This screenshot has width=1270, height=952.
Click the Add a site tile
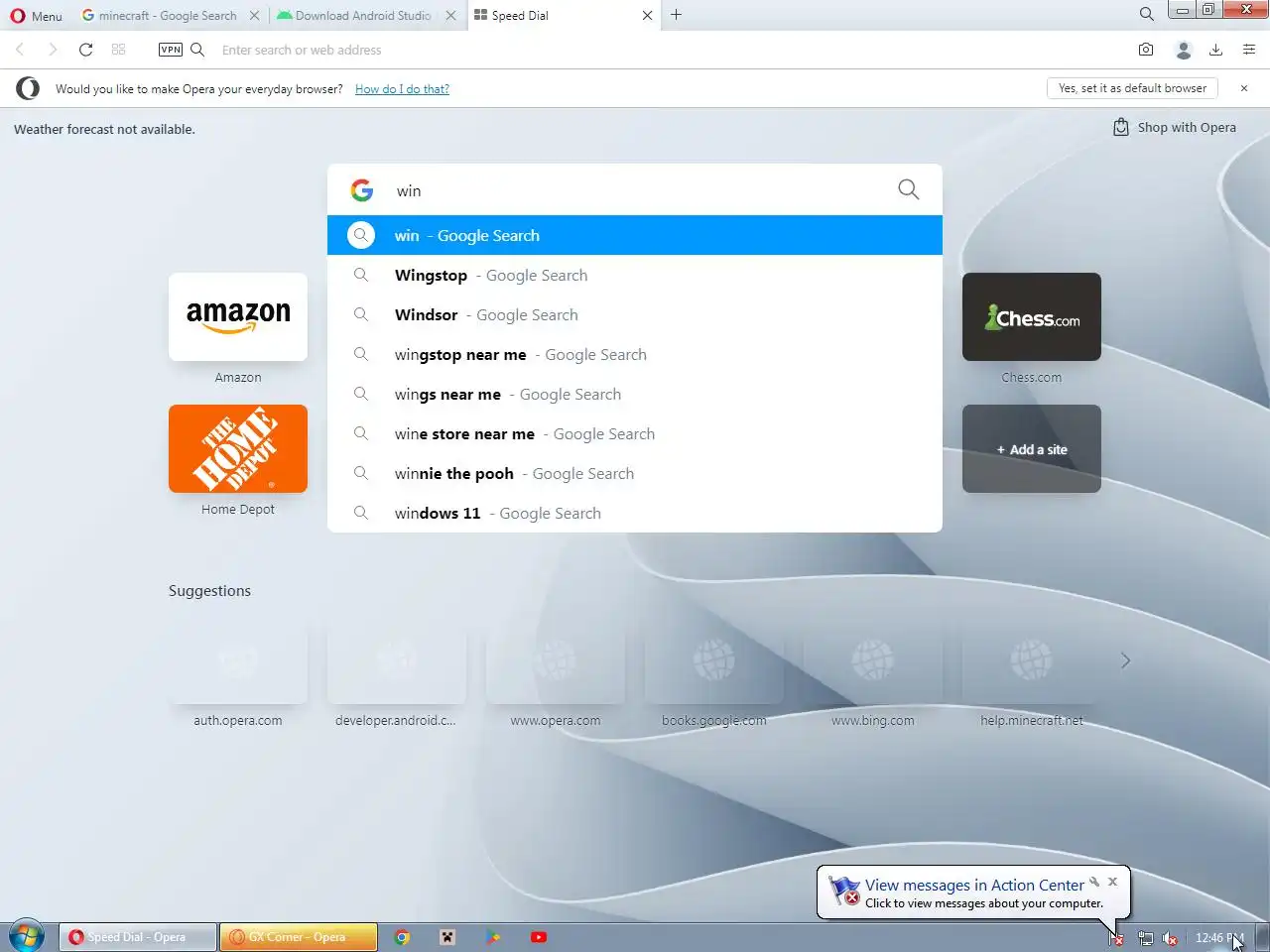pos(1032,448)
